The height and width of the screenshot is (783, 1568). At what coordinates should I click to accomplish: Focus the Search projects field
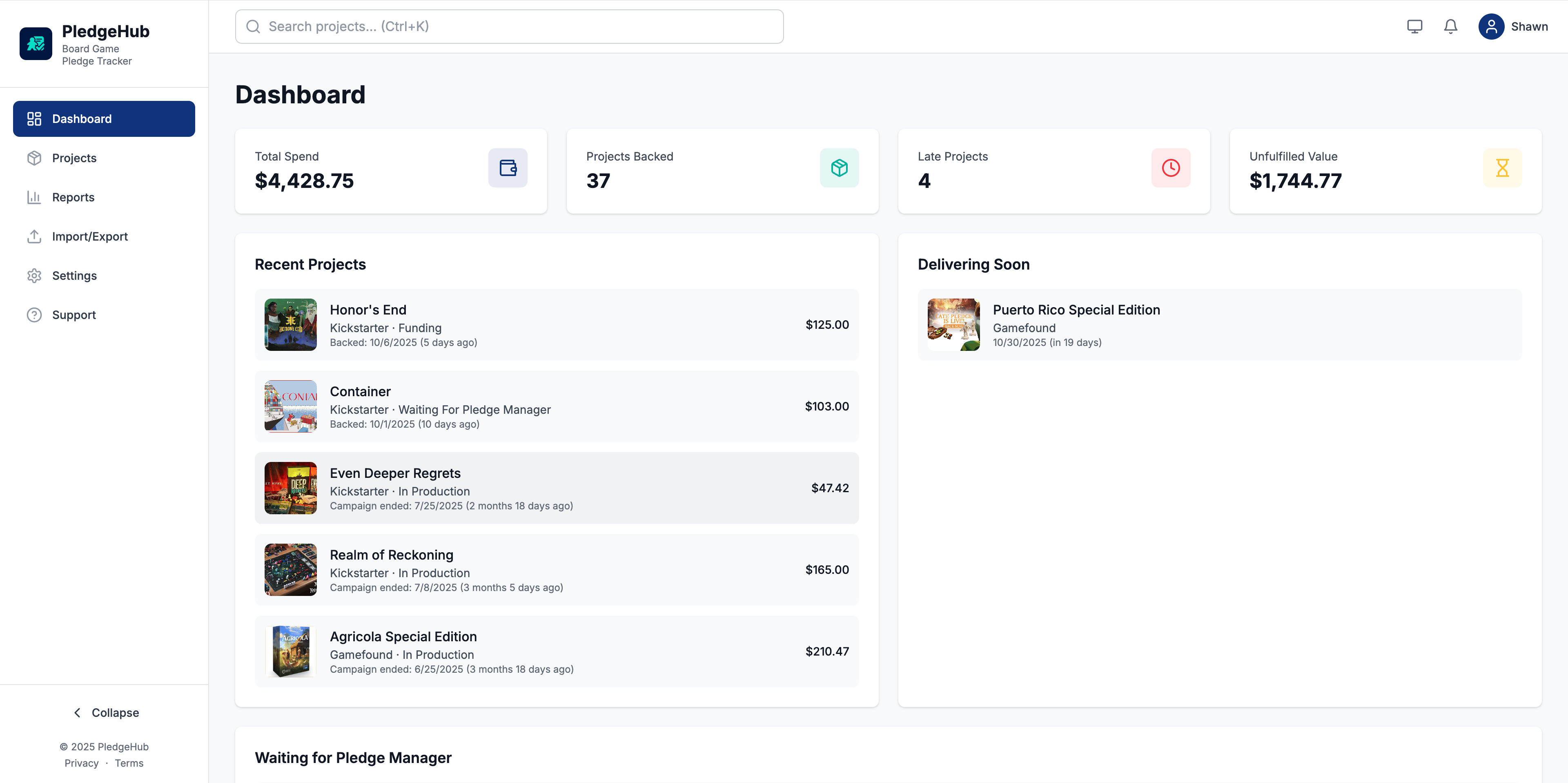[509, 27]
